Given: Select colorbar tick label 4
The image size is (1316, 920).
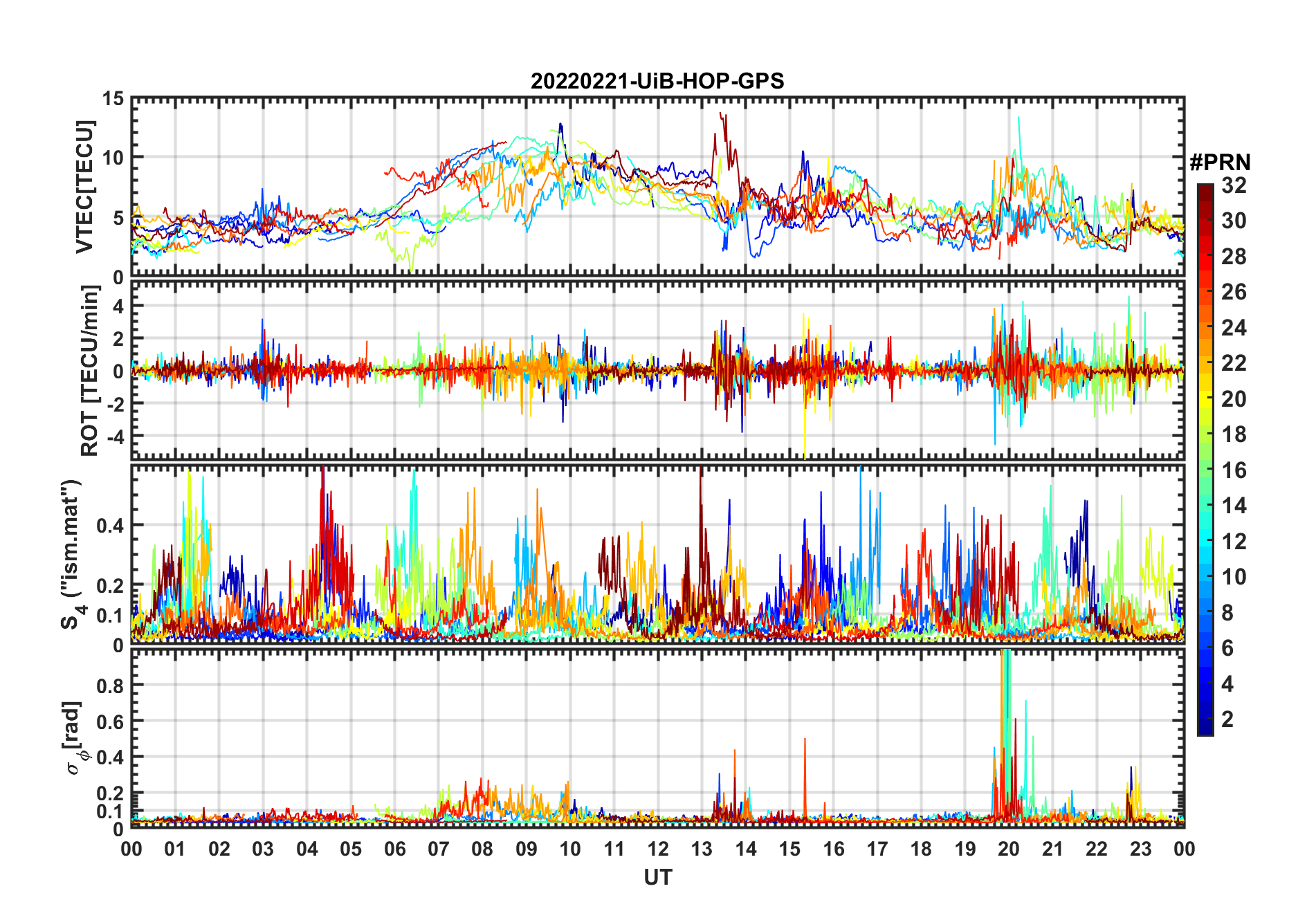Looking at the screenshot, I should click(x=1227, y=684).
